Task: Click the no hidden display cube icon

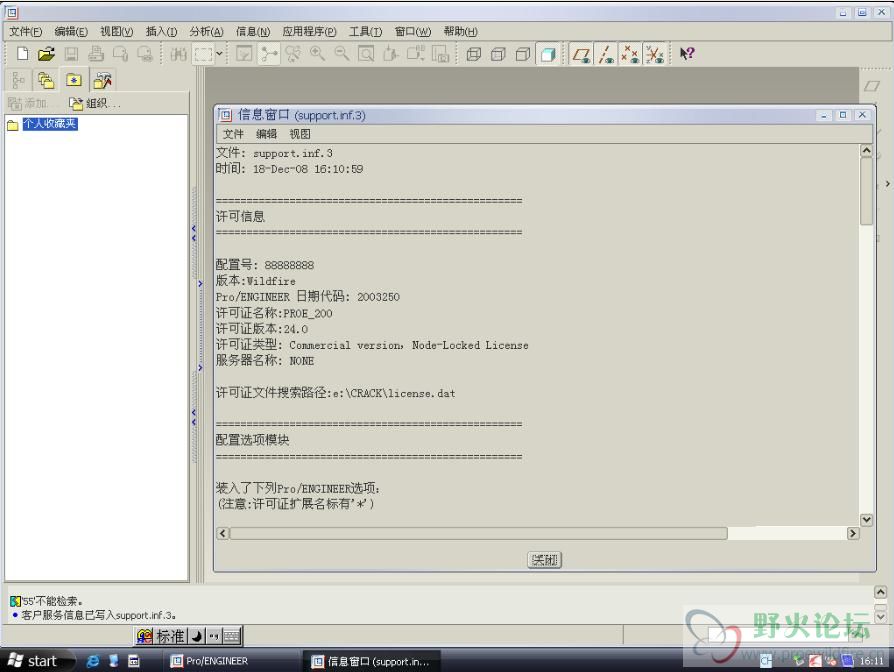Action: (523, 54)
